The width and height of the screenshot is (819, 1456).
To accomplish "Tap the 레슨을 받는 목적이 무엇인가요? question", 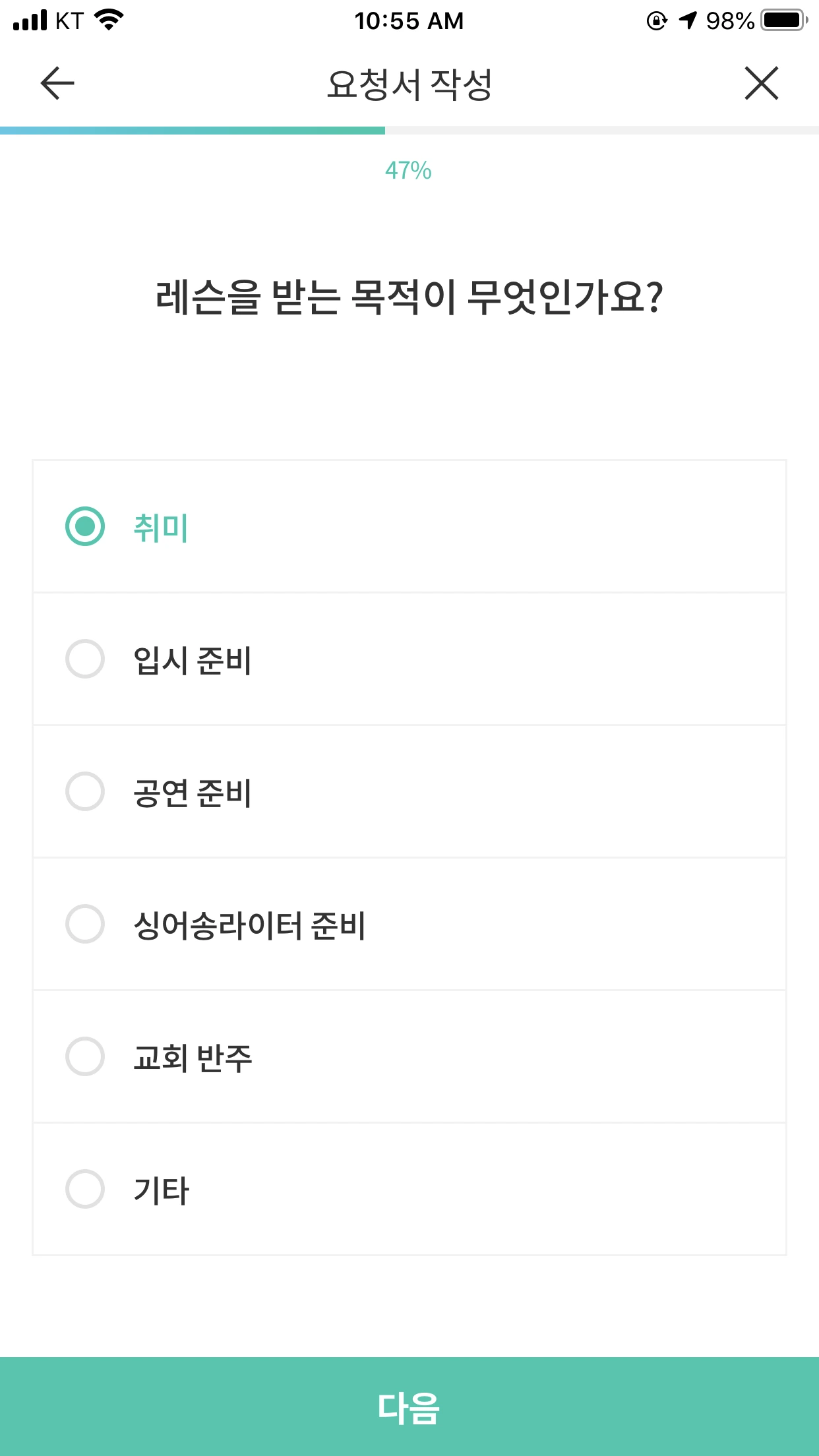I will 409,297.
